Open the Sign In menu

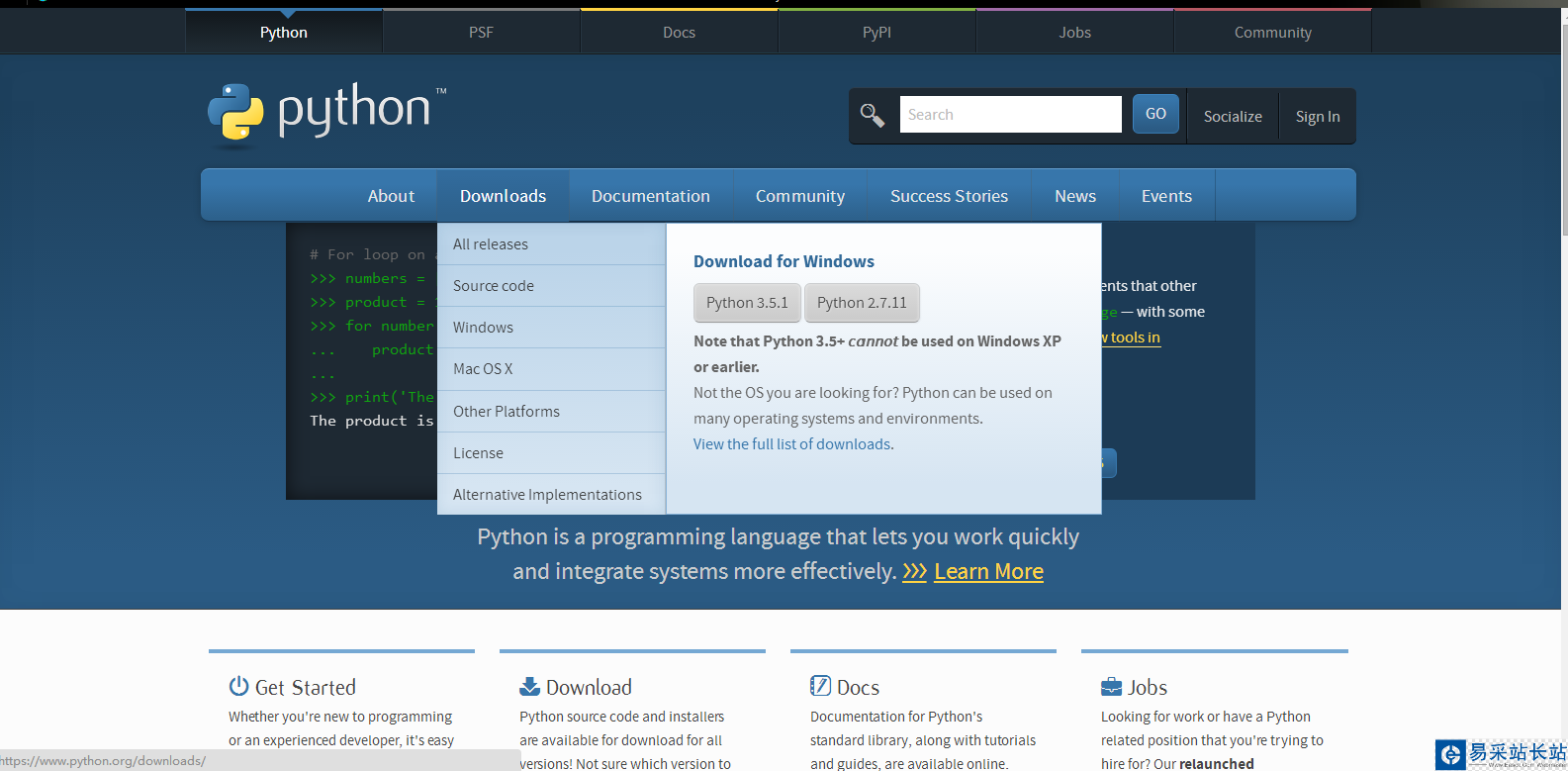pos(1318,116)
